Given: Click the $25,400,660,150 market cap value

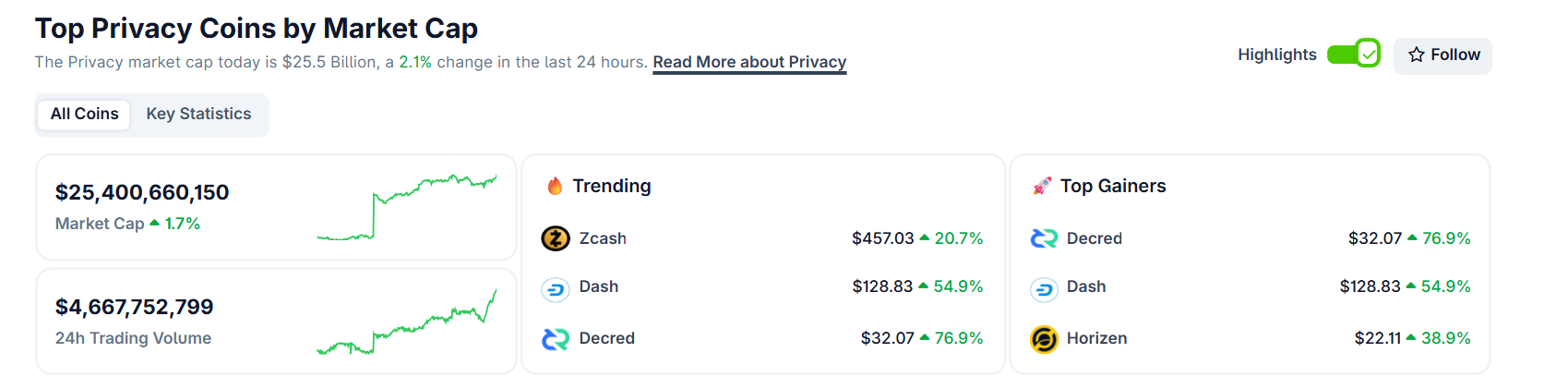Looking at the screenshot, I should 142,192.
